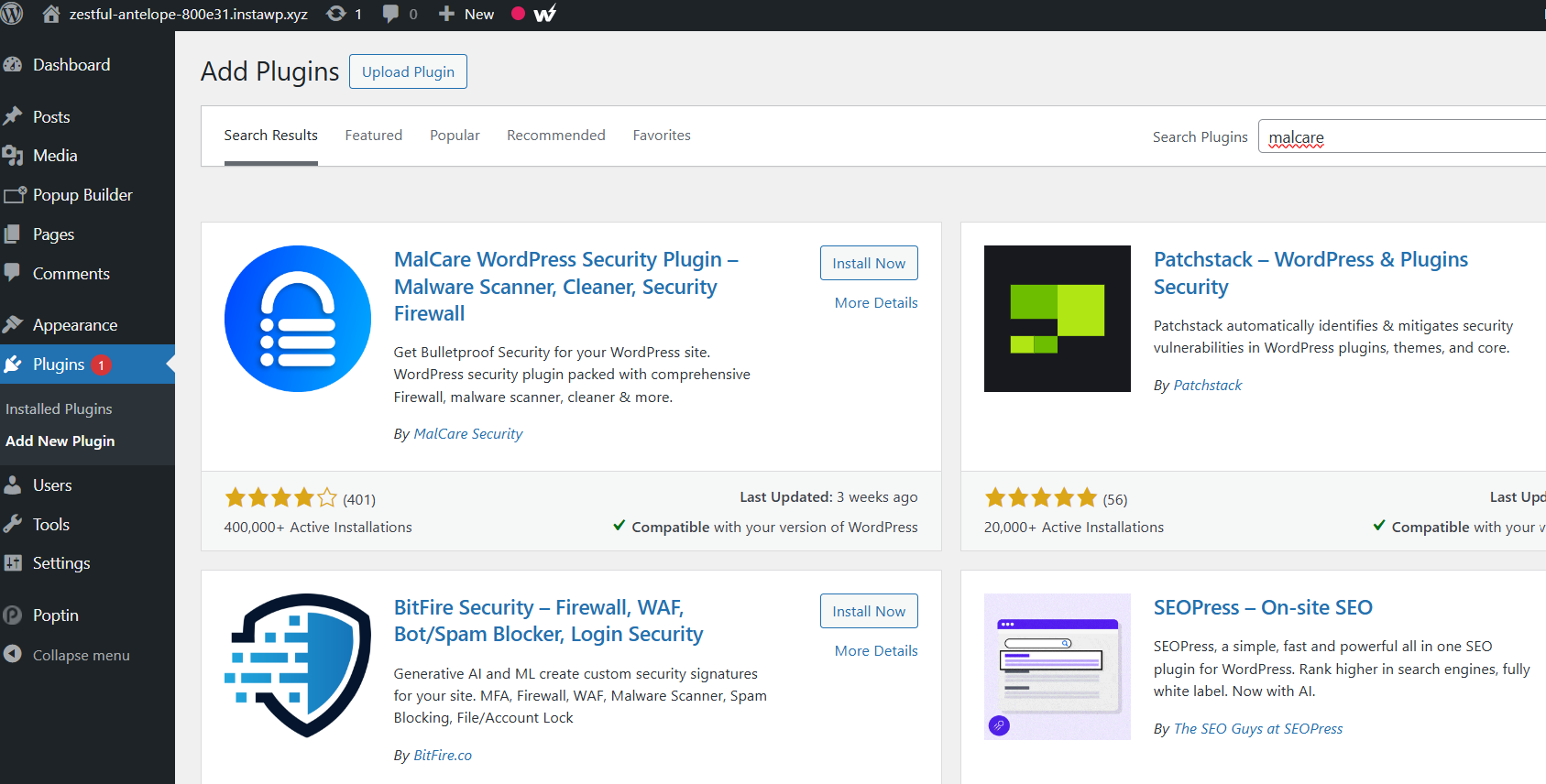This screenshot has height=784, width=1546.
Task: Click the Appearance paintbrush icon
Action: tap(13, 324)
